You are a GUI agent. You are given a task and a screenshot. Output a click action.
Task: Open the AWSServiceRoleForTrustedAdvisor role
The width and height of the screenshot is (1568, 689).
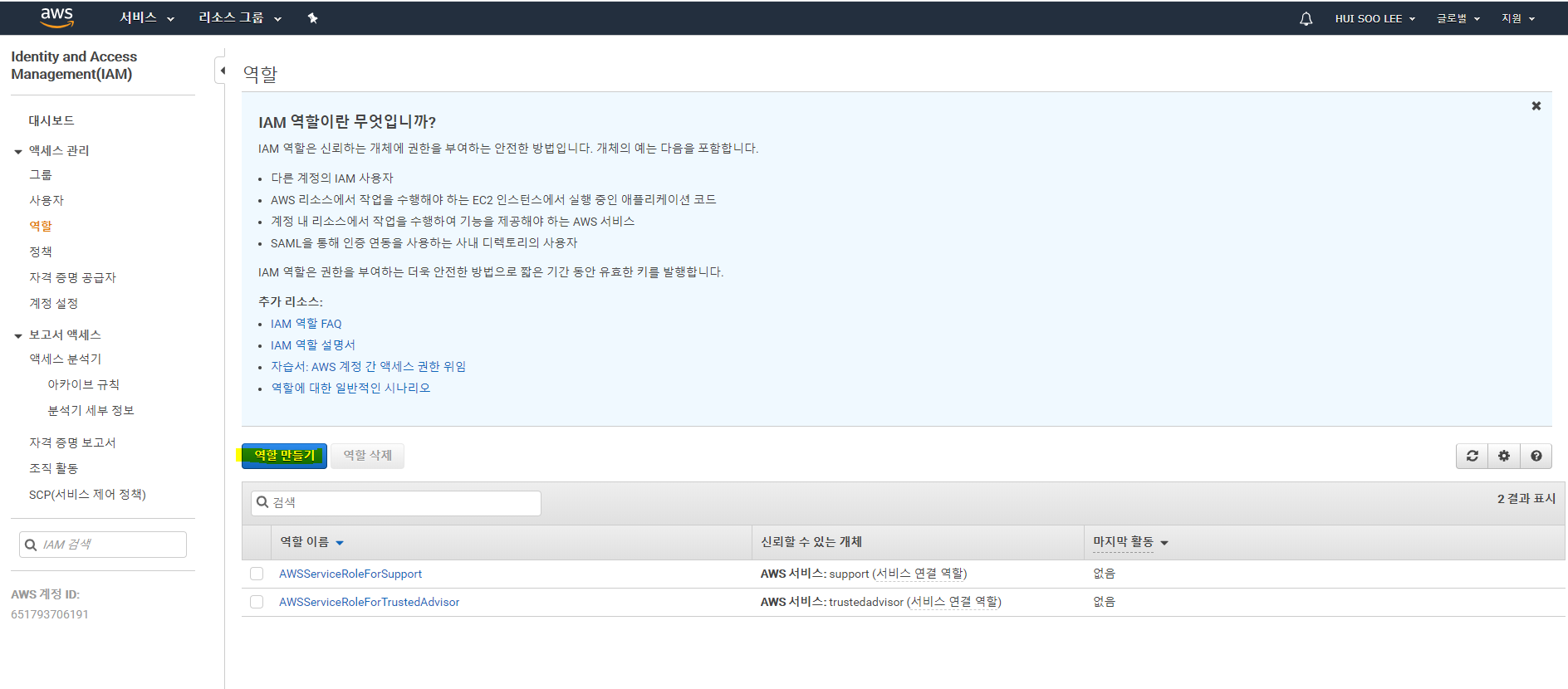point(369,602)
